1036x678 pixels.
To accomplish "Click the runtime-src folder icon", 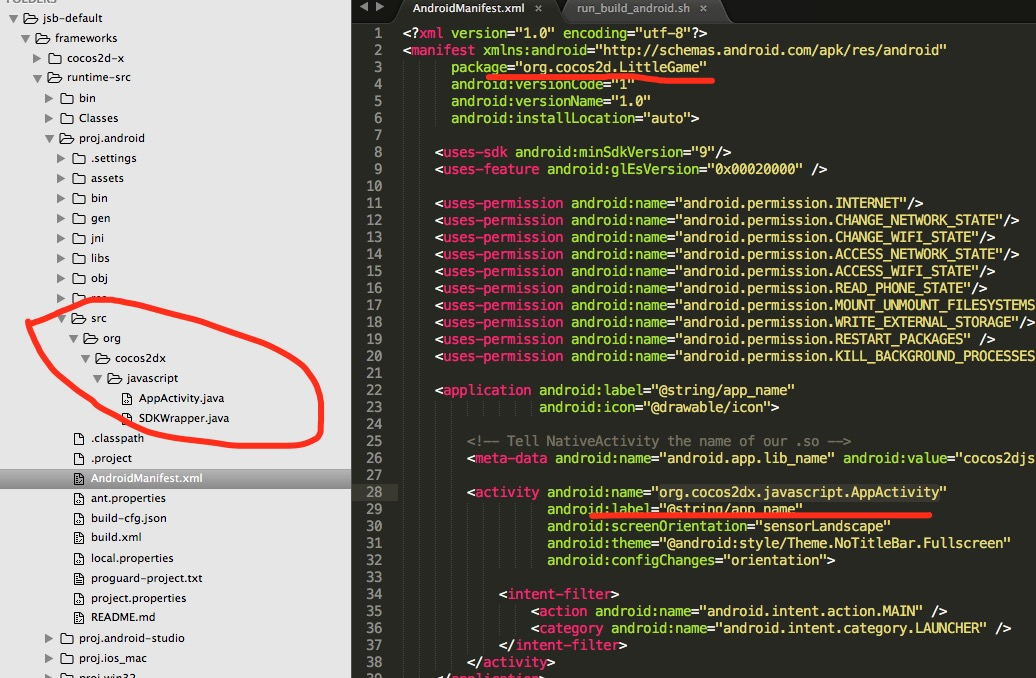I will coord(54,77).
